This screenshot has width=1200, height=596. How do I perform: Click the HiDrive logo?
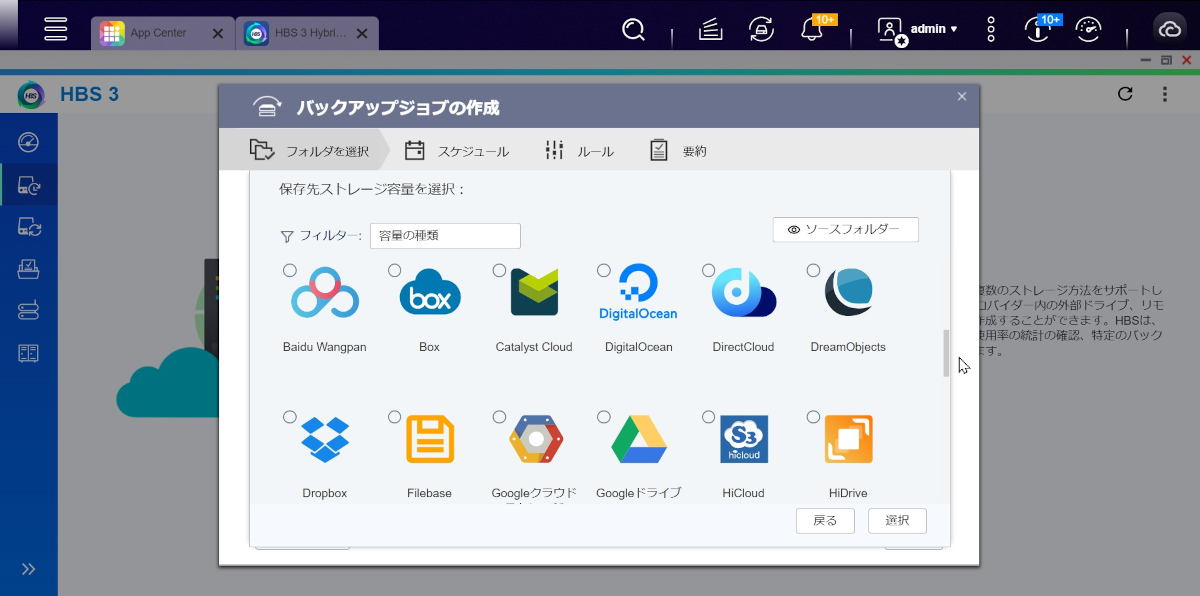[849, 439]
